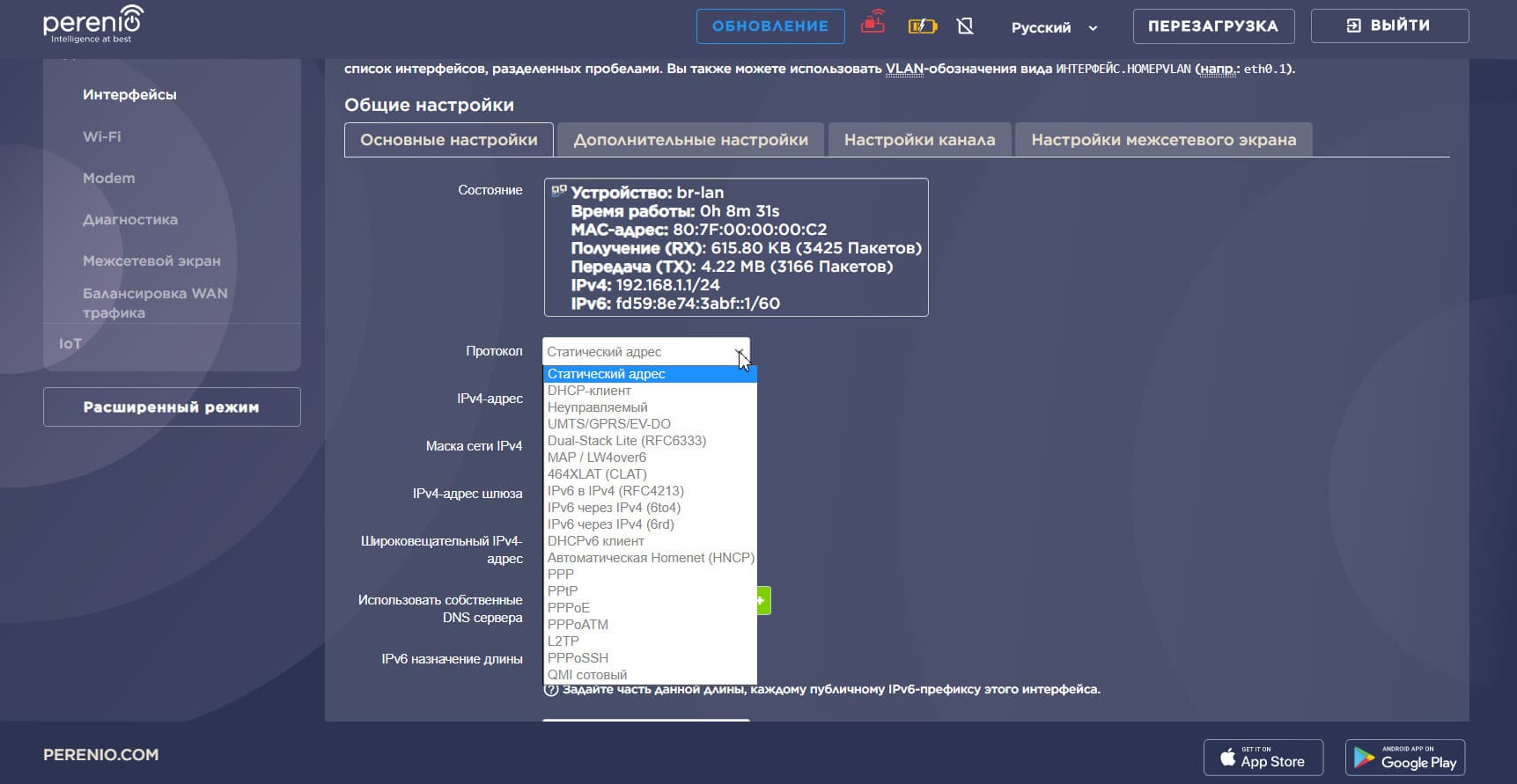Open the Google Play download badge
The width and height of the screenshot is (1517, 784).
(1405, 758)
